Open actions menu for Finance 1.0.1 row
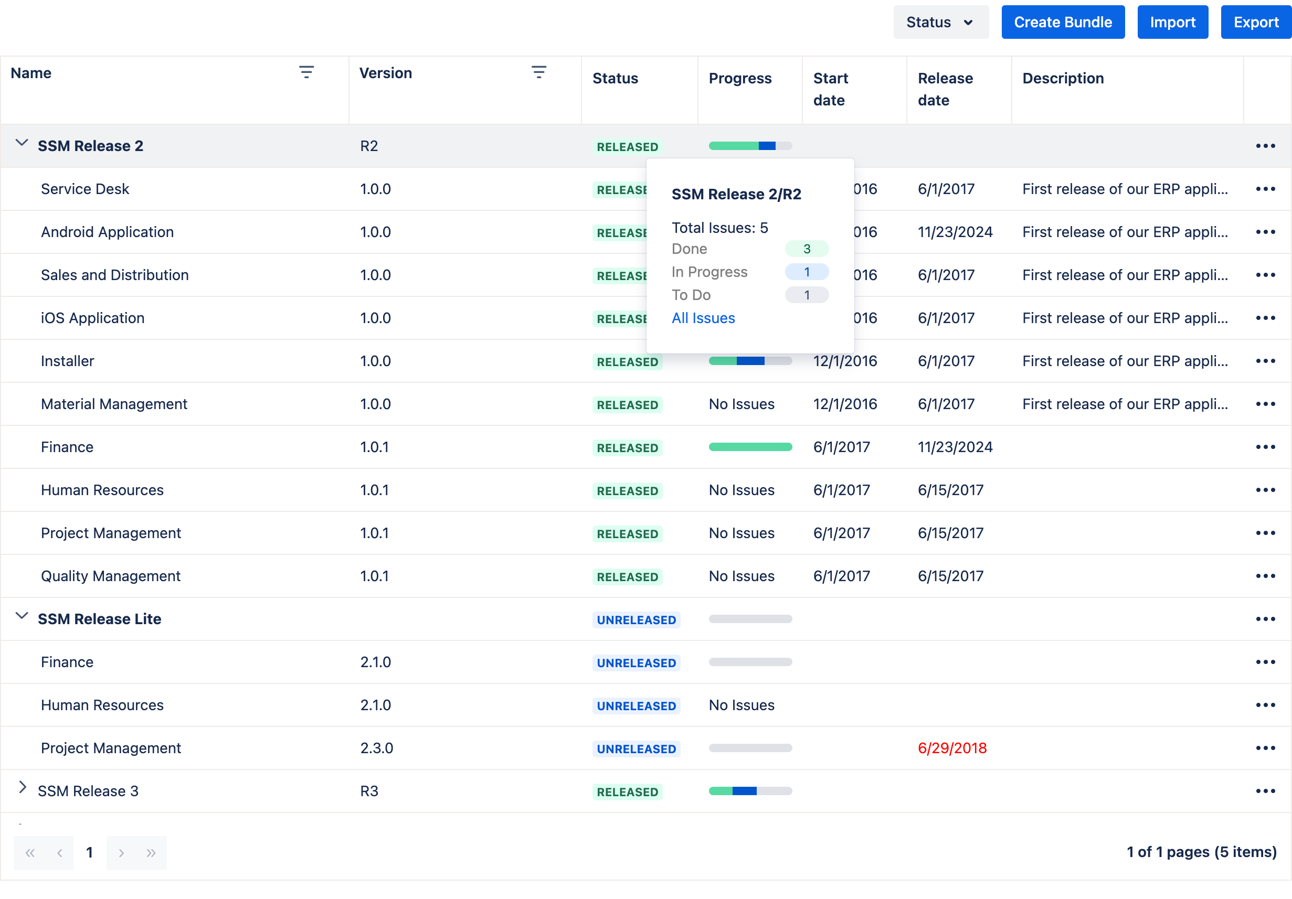The image size is (1292, 899). click(x=1265, y=447)
